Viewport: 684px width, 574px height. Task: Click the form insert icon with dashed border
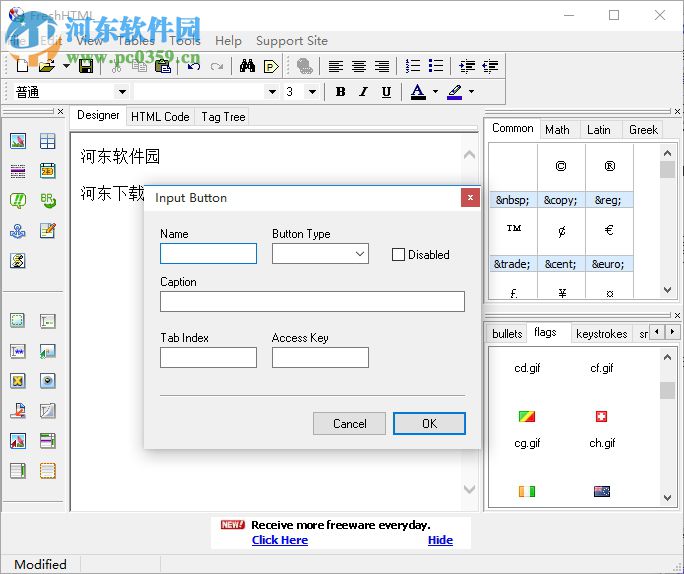pos(18,321)
